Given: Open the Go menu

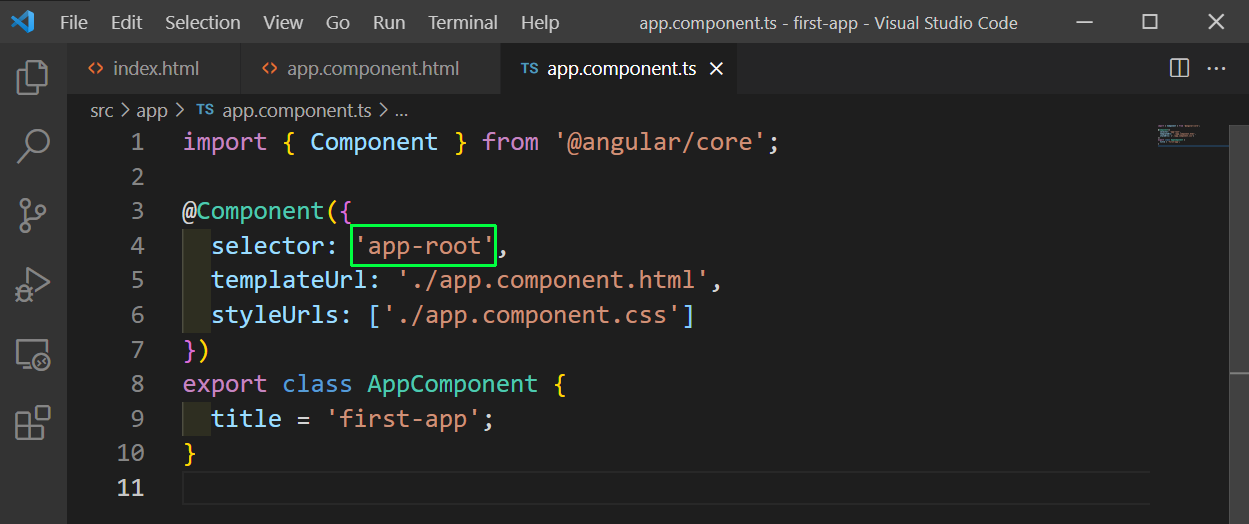Looking at the screenshot, I should coord(338,22).
